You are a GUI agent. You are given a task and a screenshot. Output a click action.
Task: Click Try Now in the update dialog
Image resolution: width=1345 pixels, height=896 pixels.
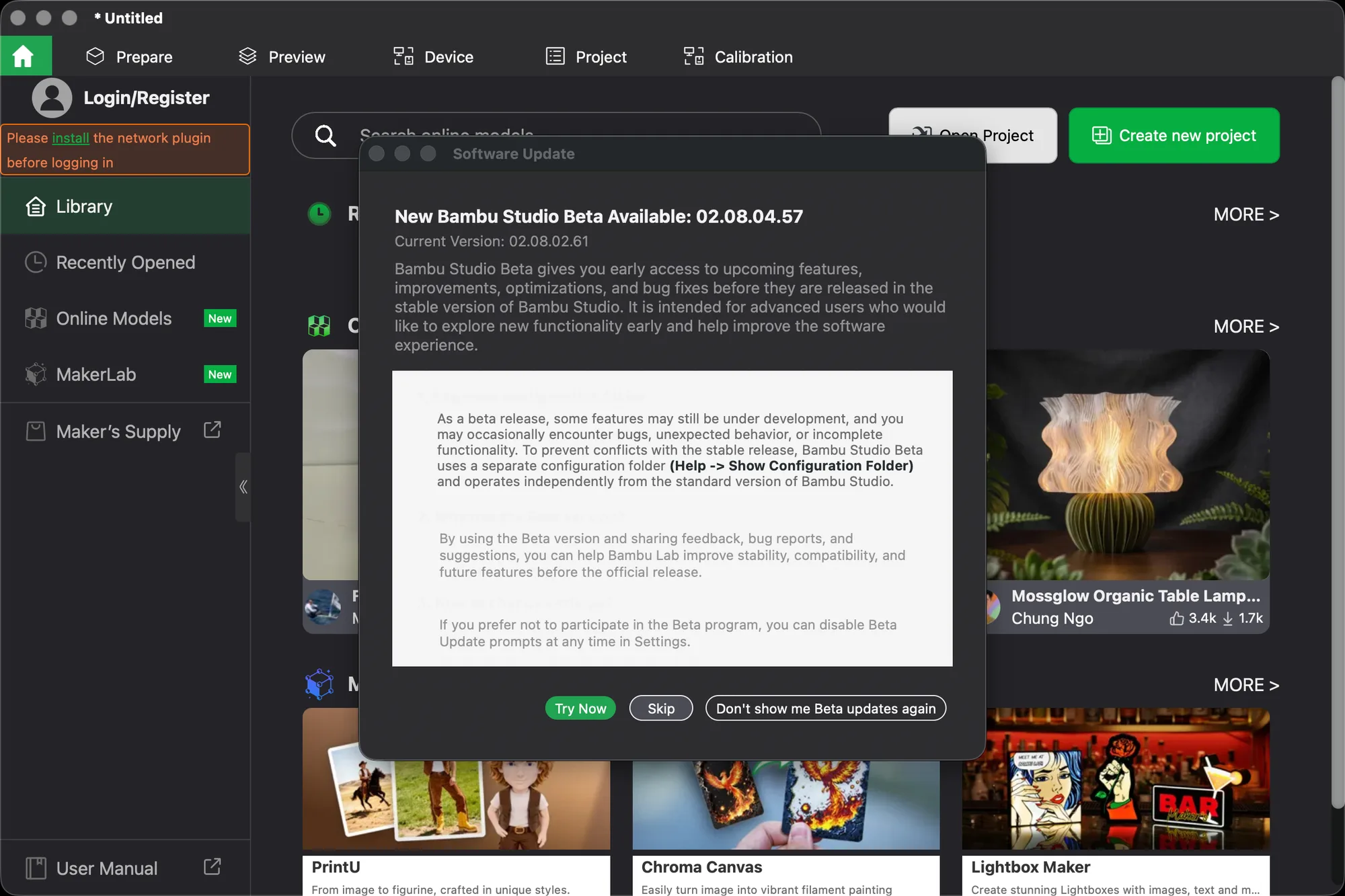point(580,708)
